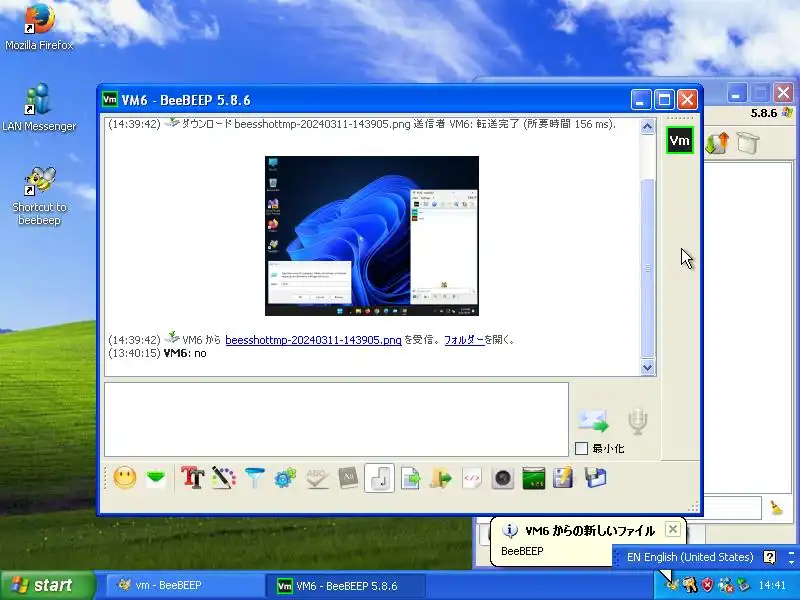Open EN English language bar selector

(690, 557)
